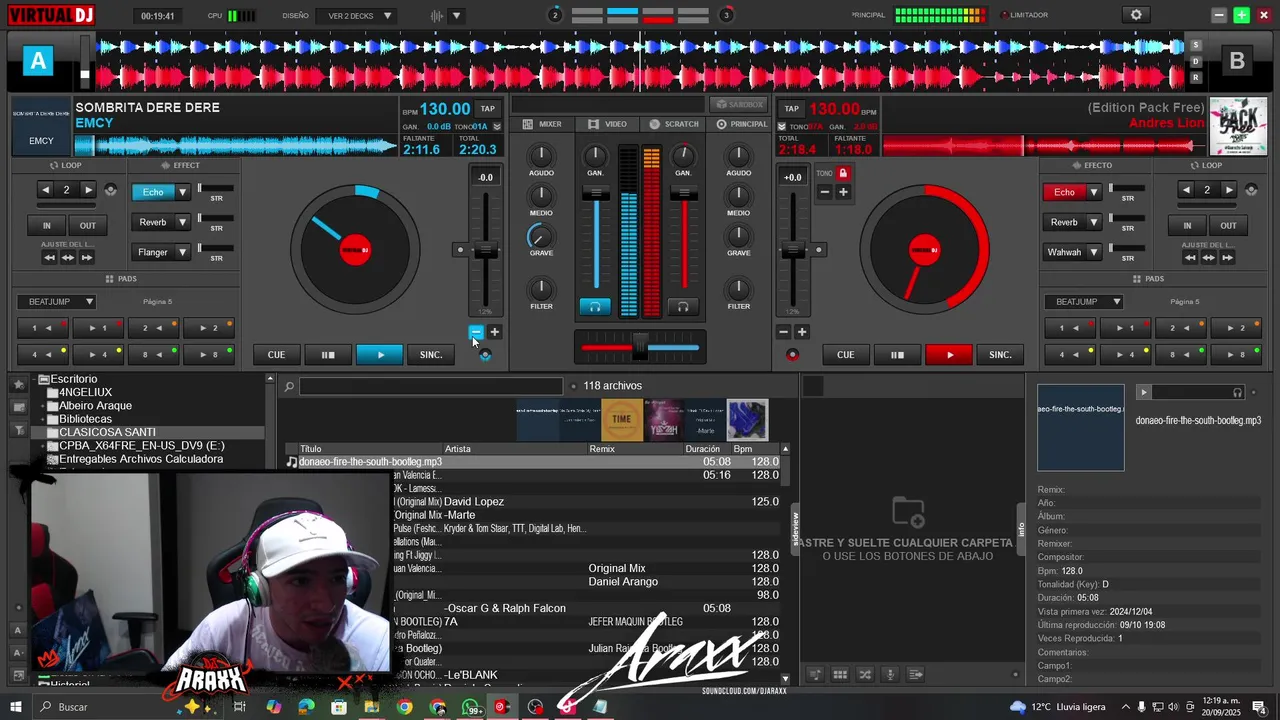Screen dimensions: 1280x720
Task: Open deck B BEATJUMP pads dropdown
Action: click(1083, 301)
